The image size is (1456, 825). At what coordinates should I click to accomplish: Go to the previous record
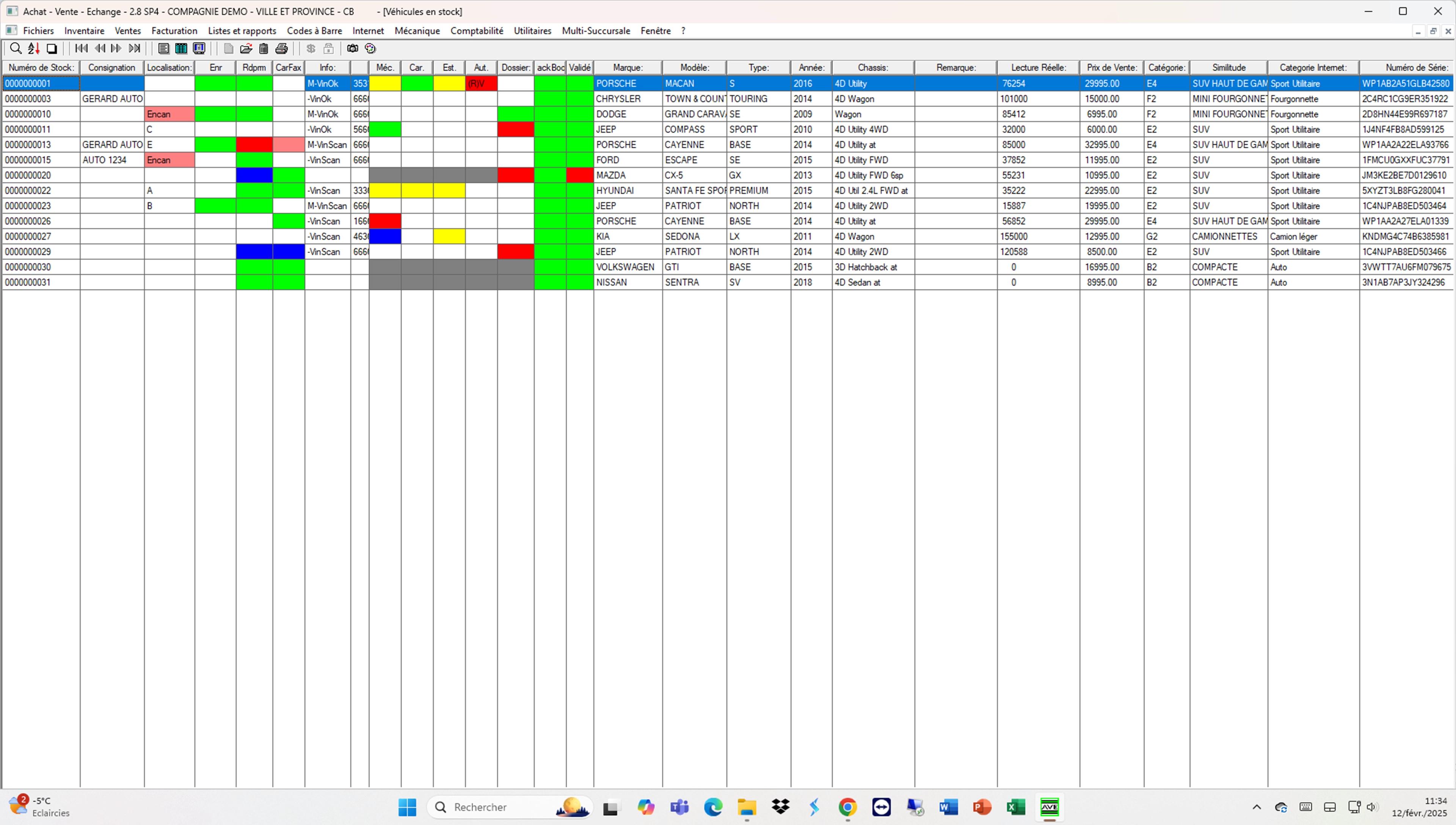tap(100, 48)
